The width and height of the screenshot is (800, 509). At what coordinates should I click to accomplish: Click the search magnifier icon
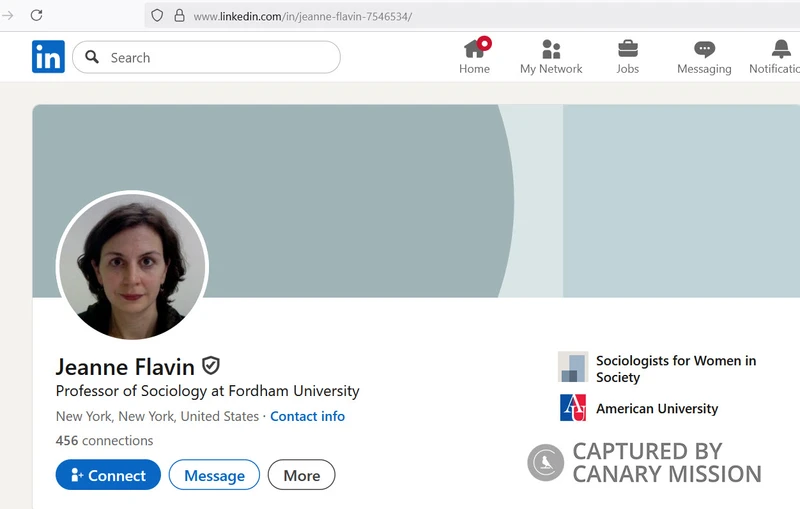coord(92,57)
